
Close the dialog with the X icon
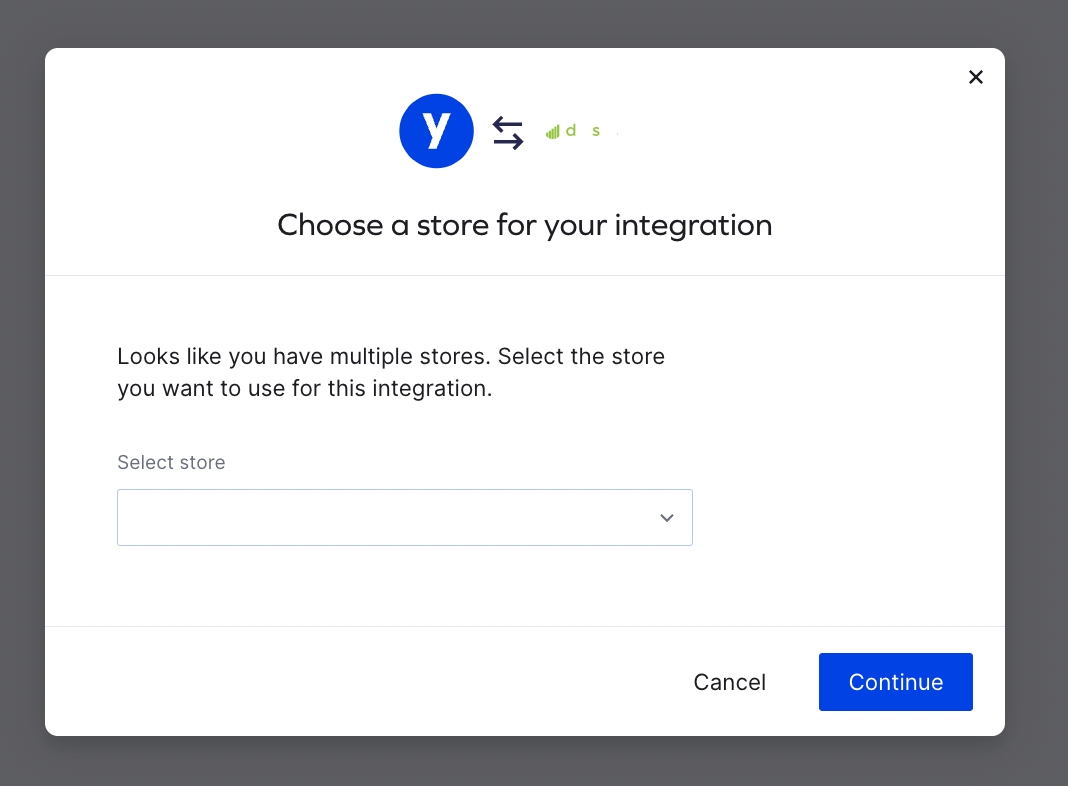(x=976, y=77)
